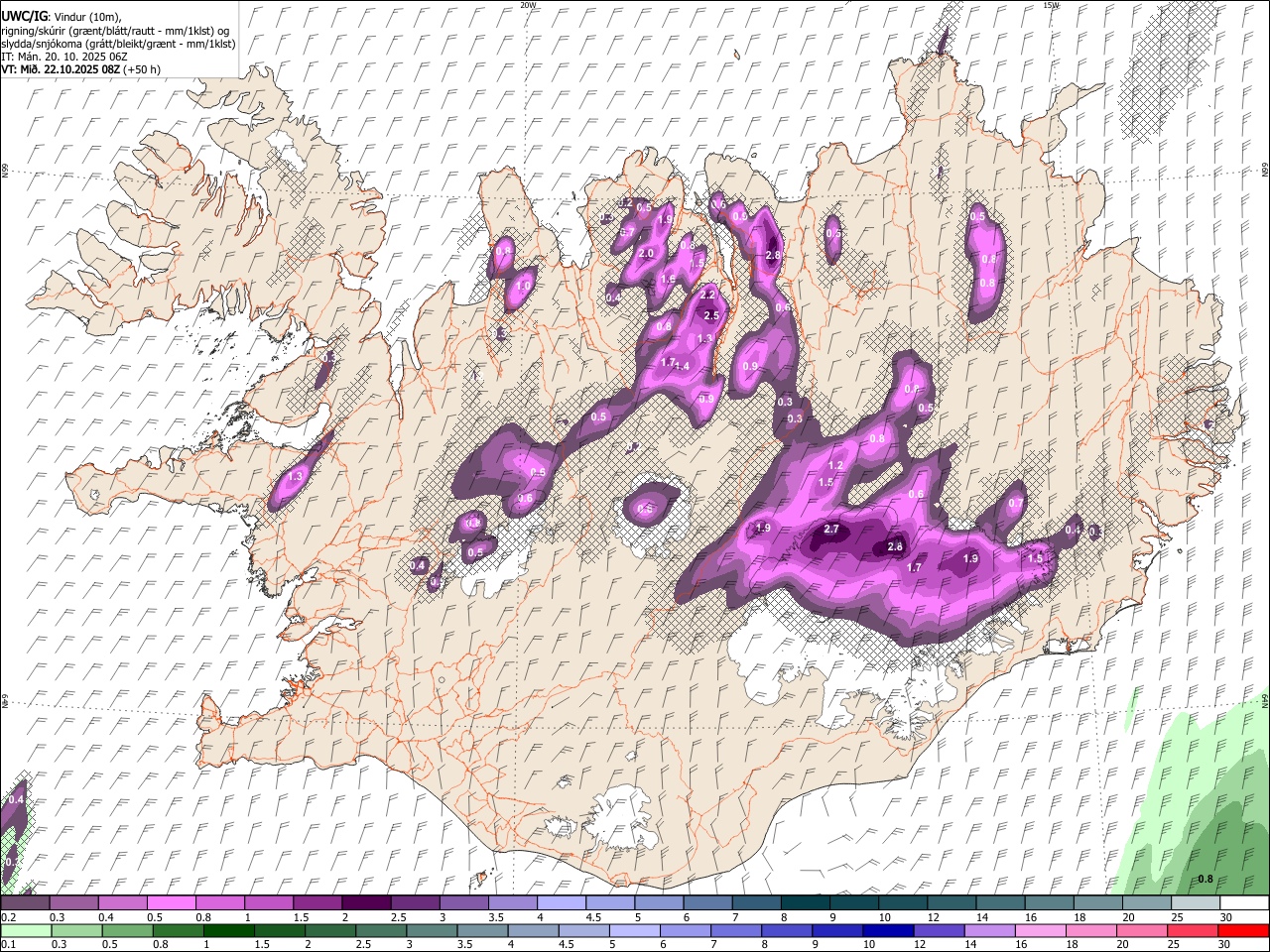The width and height of the screenshot is (1270, 952).
Task: Click the black 0.8 value in the green rain area
Action: pyautogui.click(x=1206, y=879)
